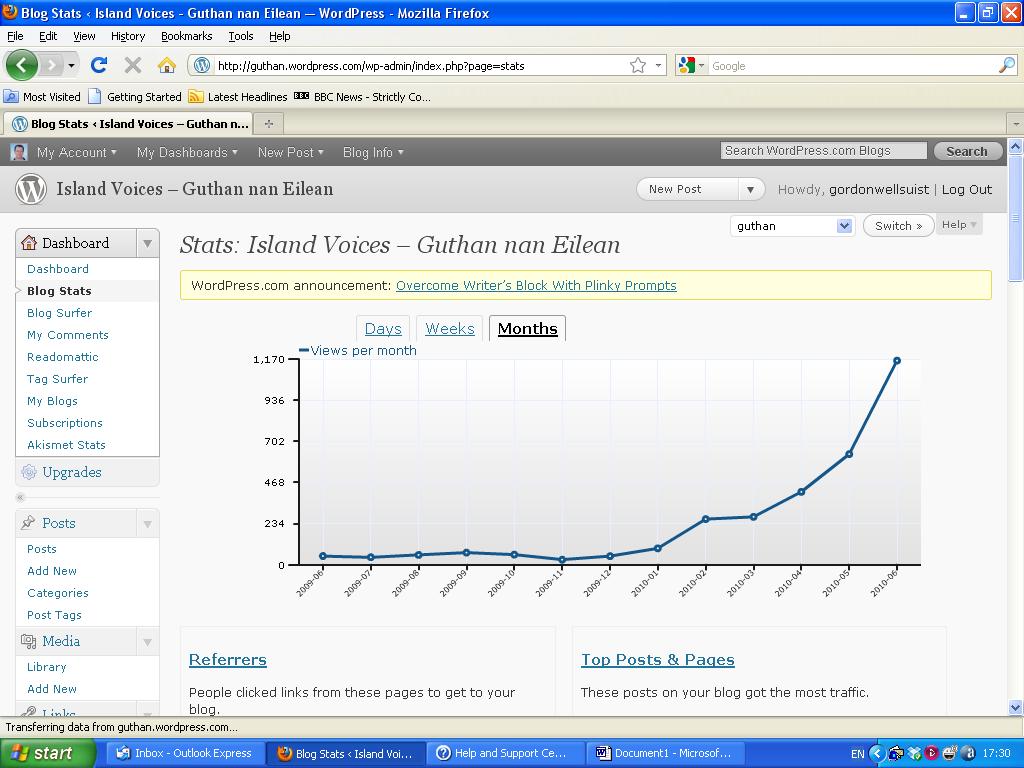Image resolution: width=1024 pixels, height=768 pixels.
Task: Expand the guthan blog selector dropdown
Action: click(x=844, y=226)
